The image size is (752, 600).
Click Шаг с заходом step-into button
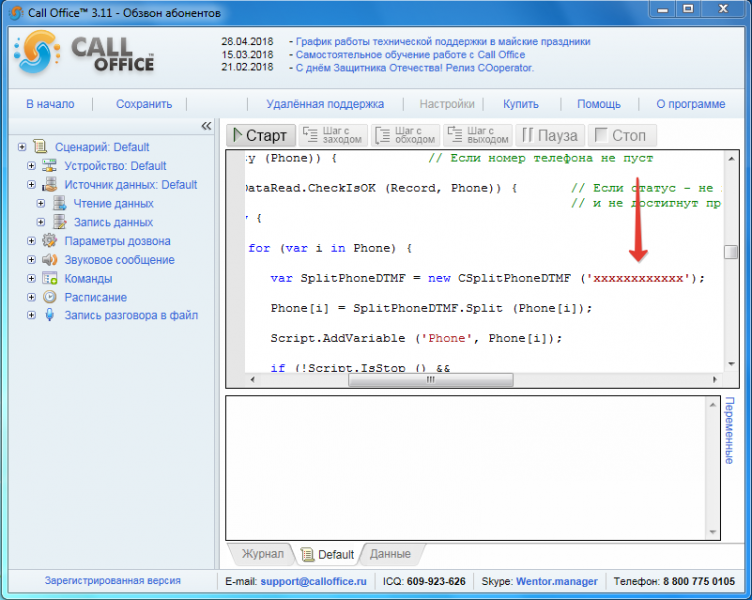pos(333,135)
